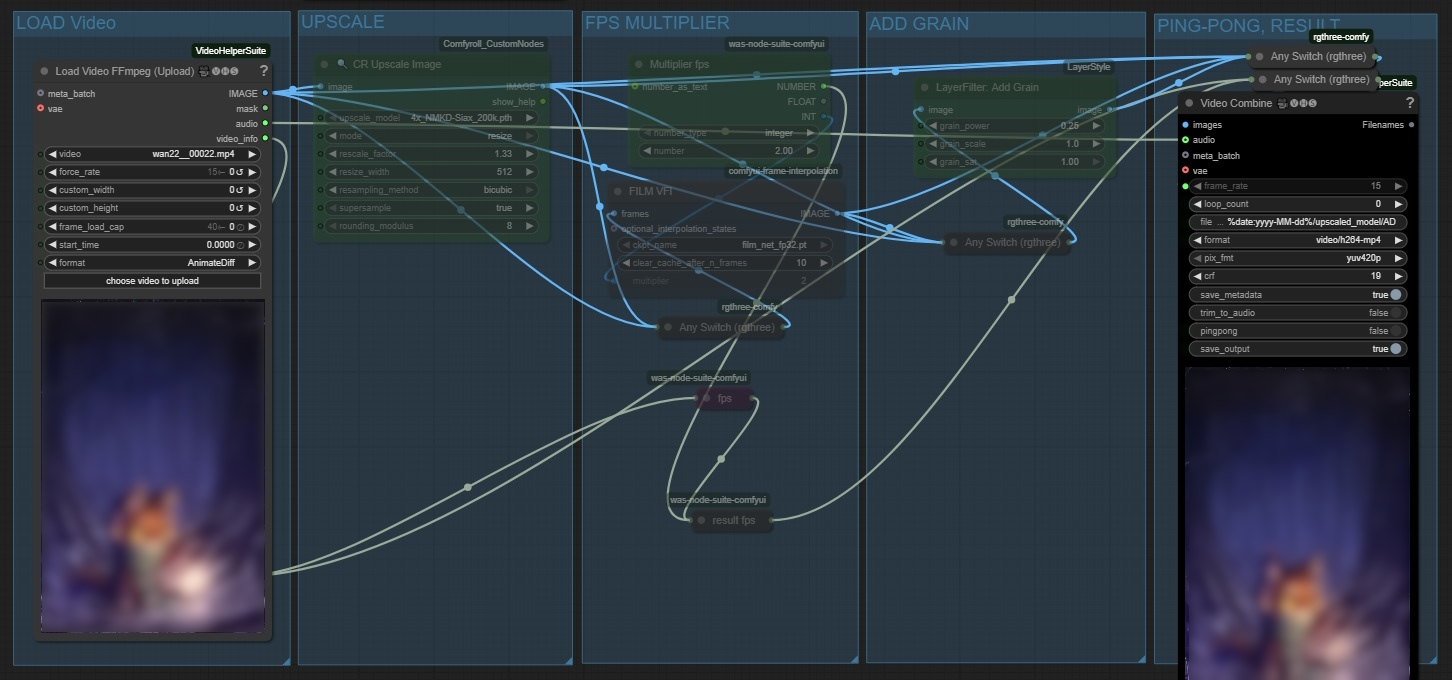Select previous file using video field left arrow
The height and width of the screenshot is (680, 1452).
pyautogui.click(x=52, y=154)
